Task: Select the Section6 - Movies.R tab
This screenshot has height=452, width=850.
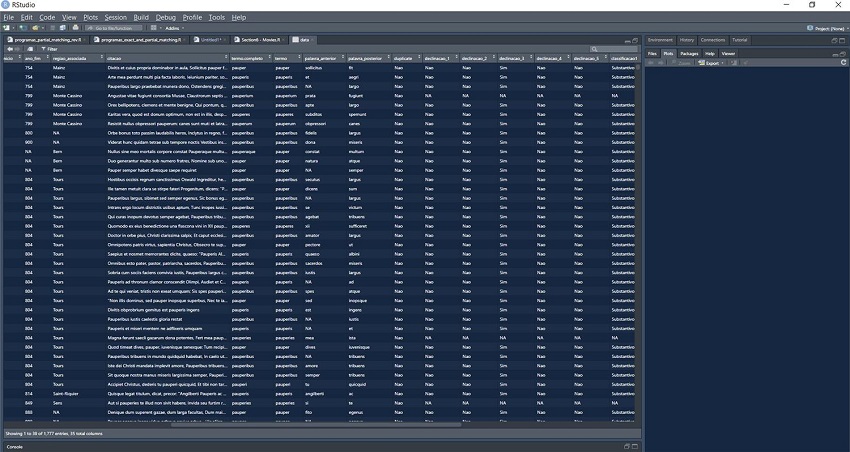Action: pyautogui.click(x=261, y=40)
